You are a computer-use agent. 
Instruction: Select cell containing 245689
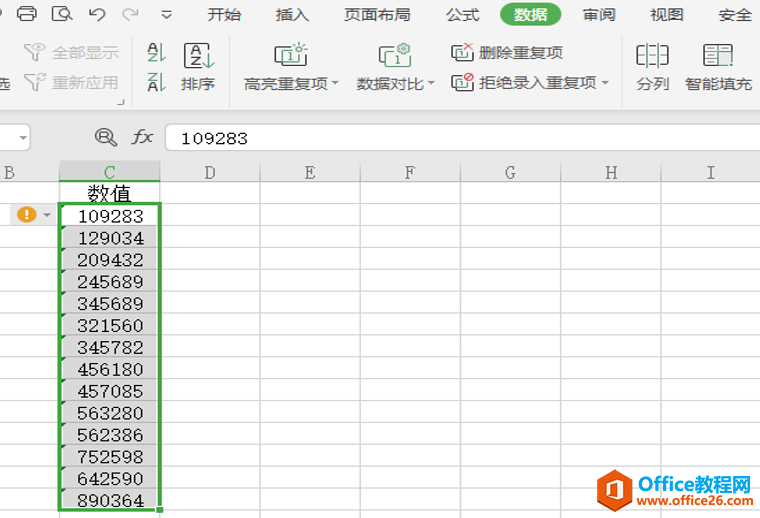click(110, 281)
